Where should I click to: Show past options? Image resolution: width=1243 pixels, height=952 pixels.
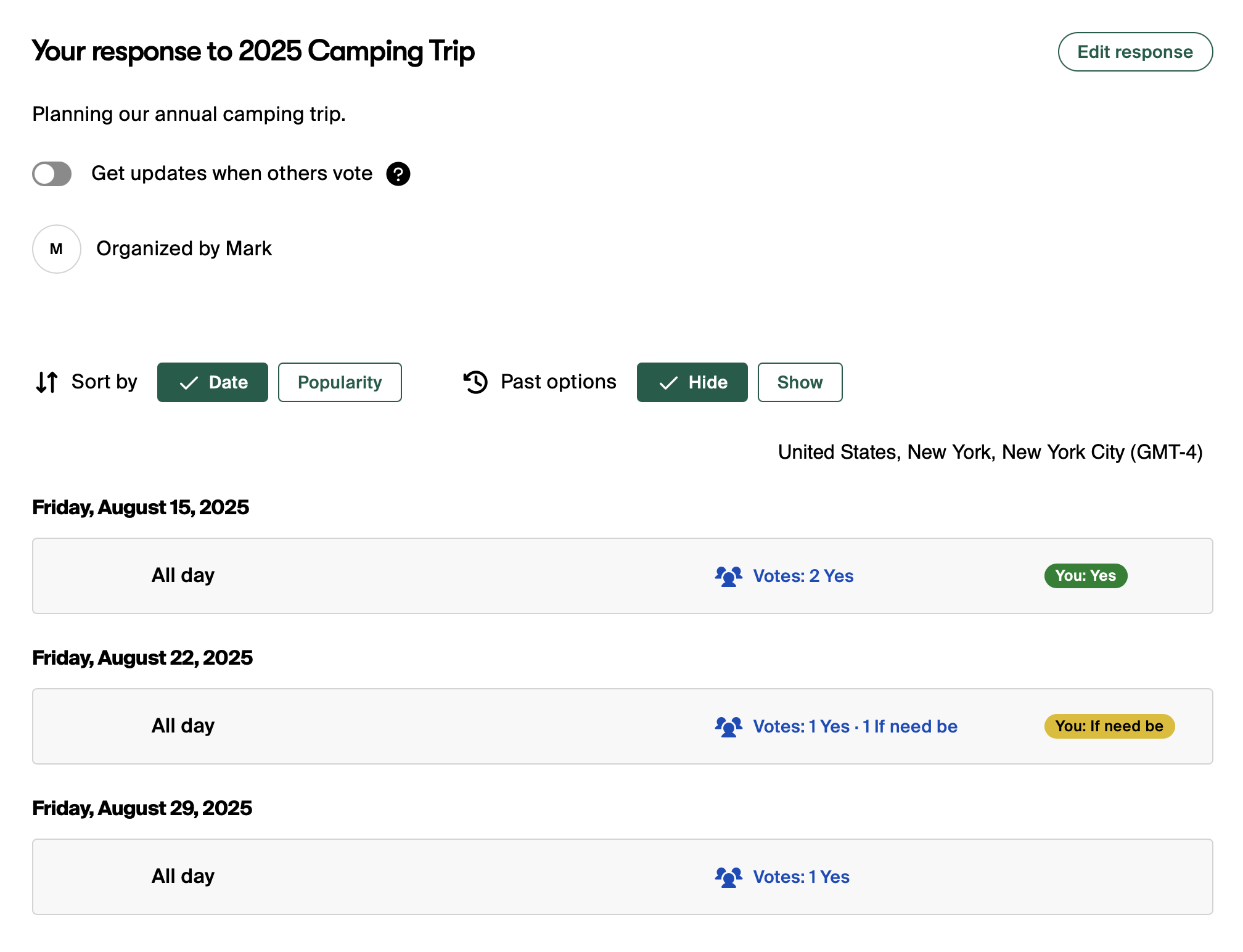[x=800, y=382]
